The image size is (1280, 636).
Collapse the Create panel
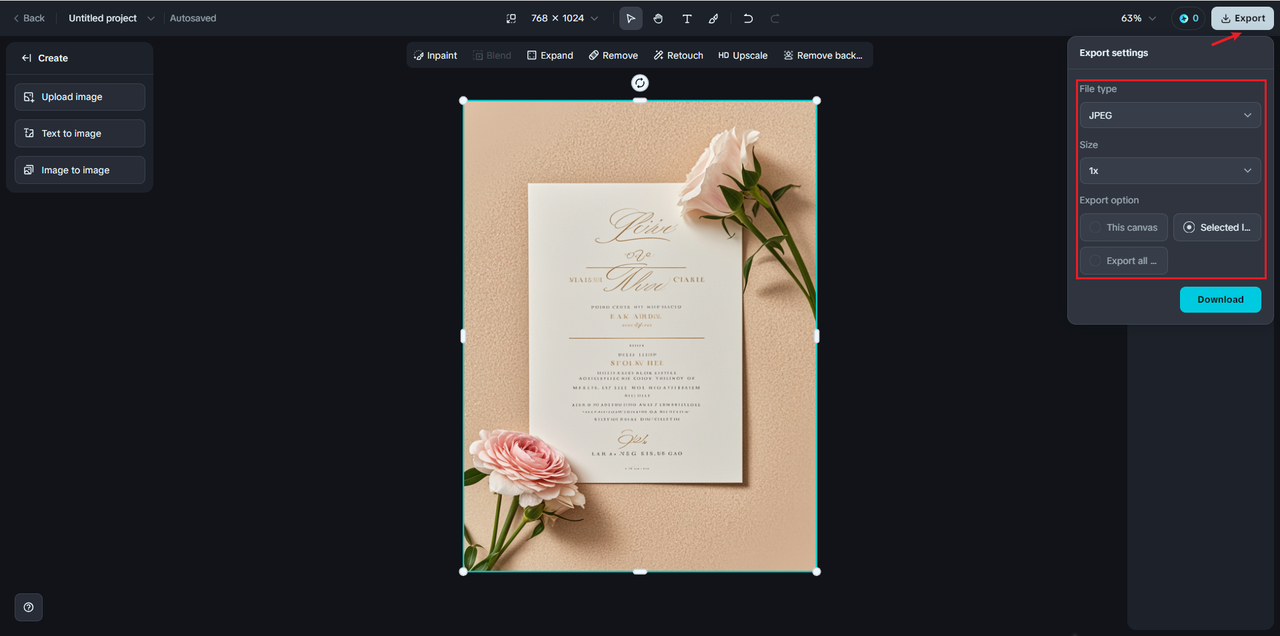[27, 58]
